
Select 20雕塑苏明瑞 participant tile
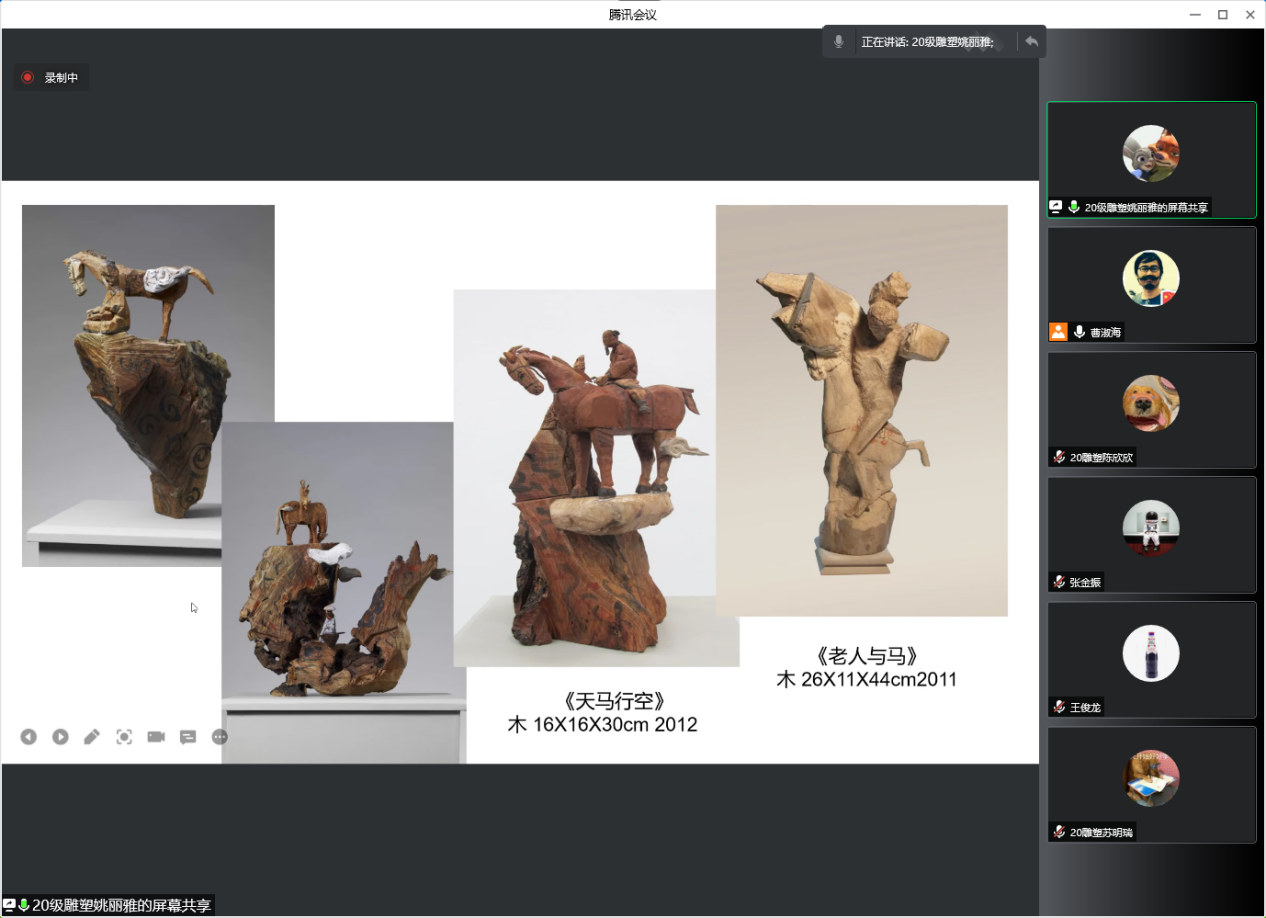pyautogui.click(x=1151, y=784)
